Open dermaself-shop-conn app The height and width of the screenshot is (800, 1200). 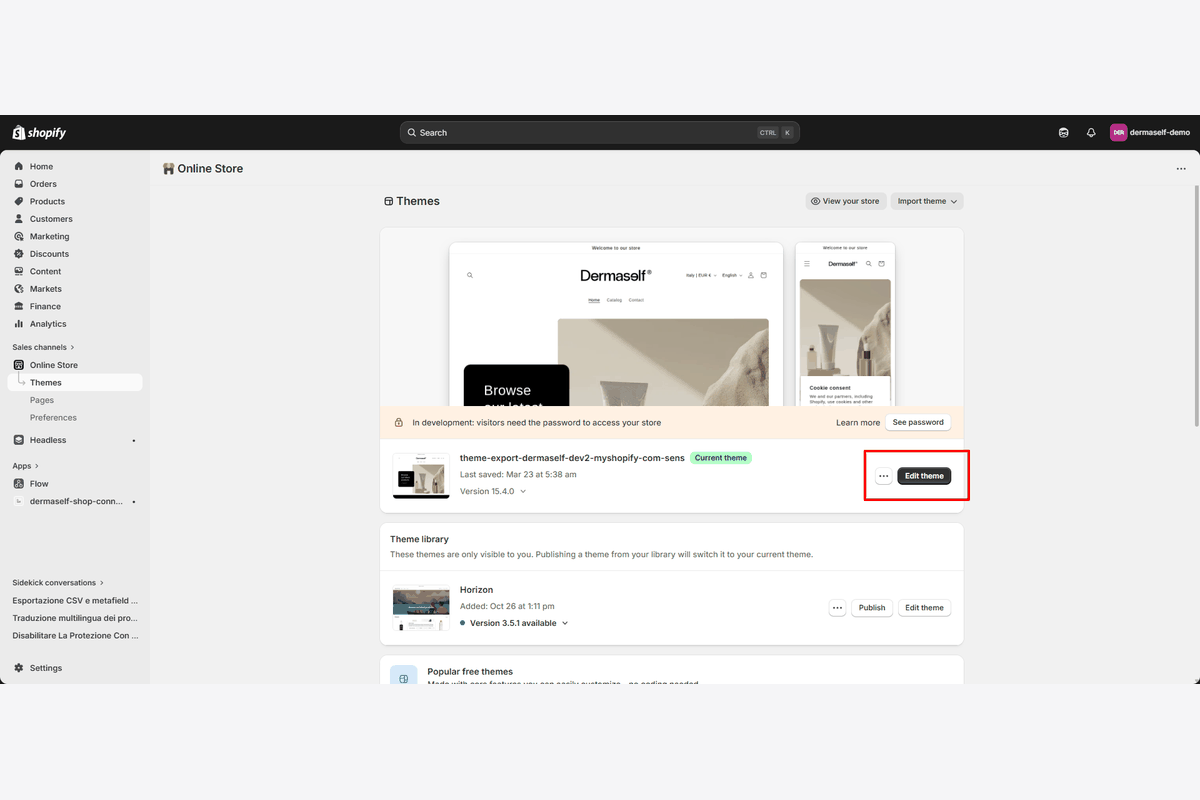tap(75, 501)
